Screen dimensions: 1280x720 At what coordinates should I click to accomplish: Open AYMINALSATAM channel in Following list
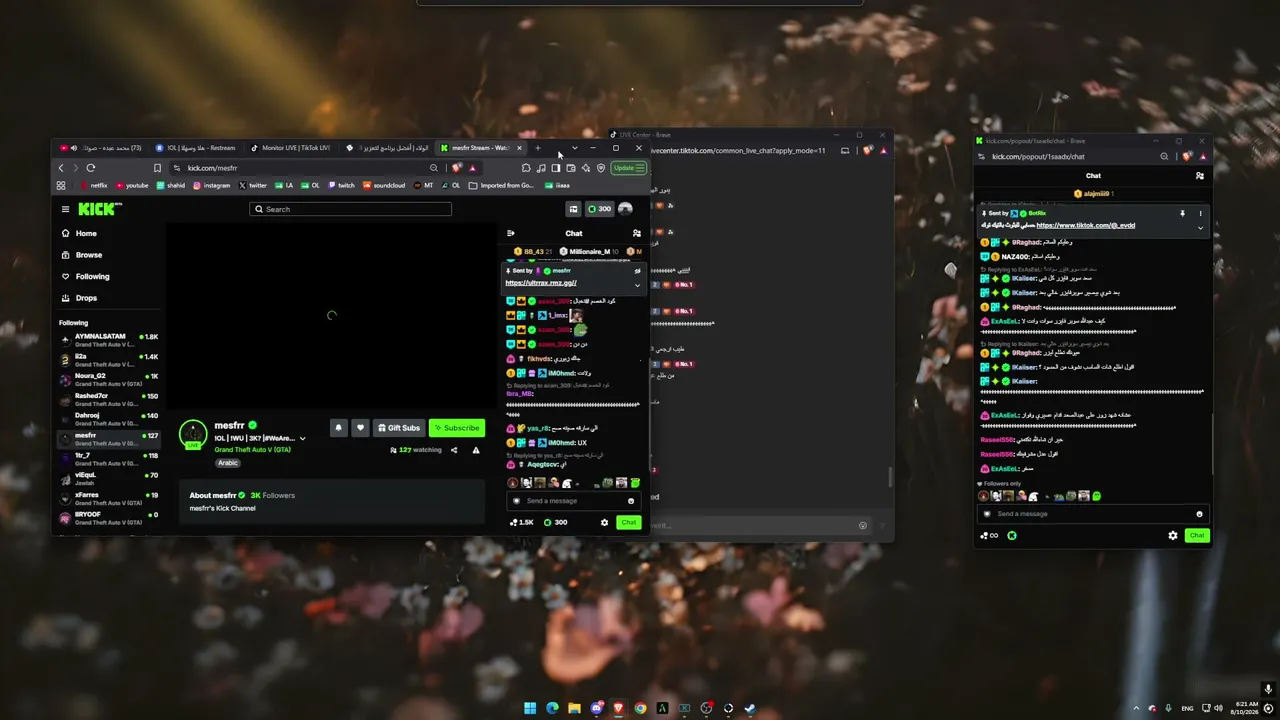pos(108,340)
